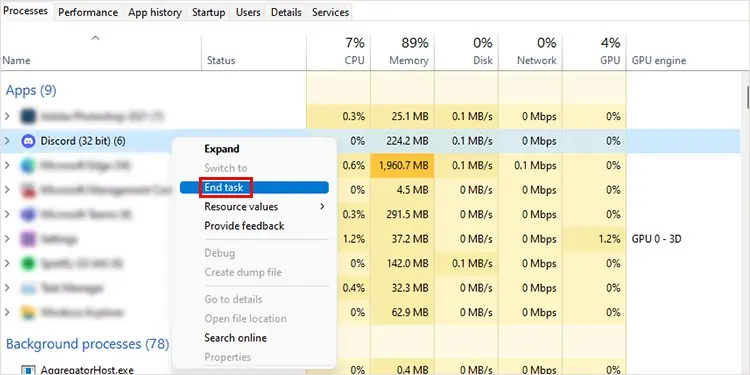Image resolution: width=750 pixels, height=375 pixels.
Task: Click the blurred Photoshop icon in Apps
Action: [28, 116]
